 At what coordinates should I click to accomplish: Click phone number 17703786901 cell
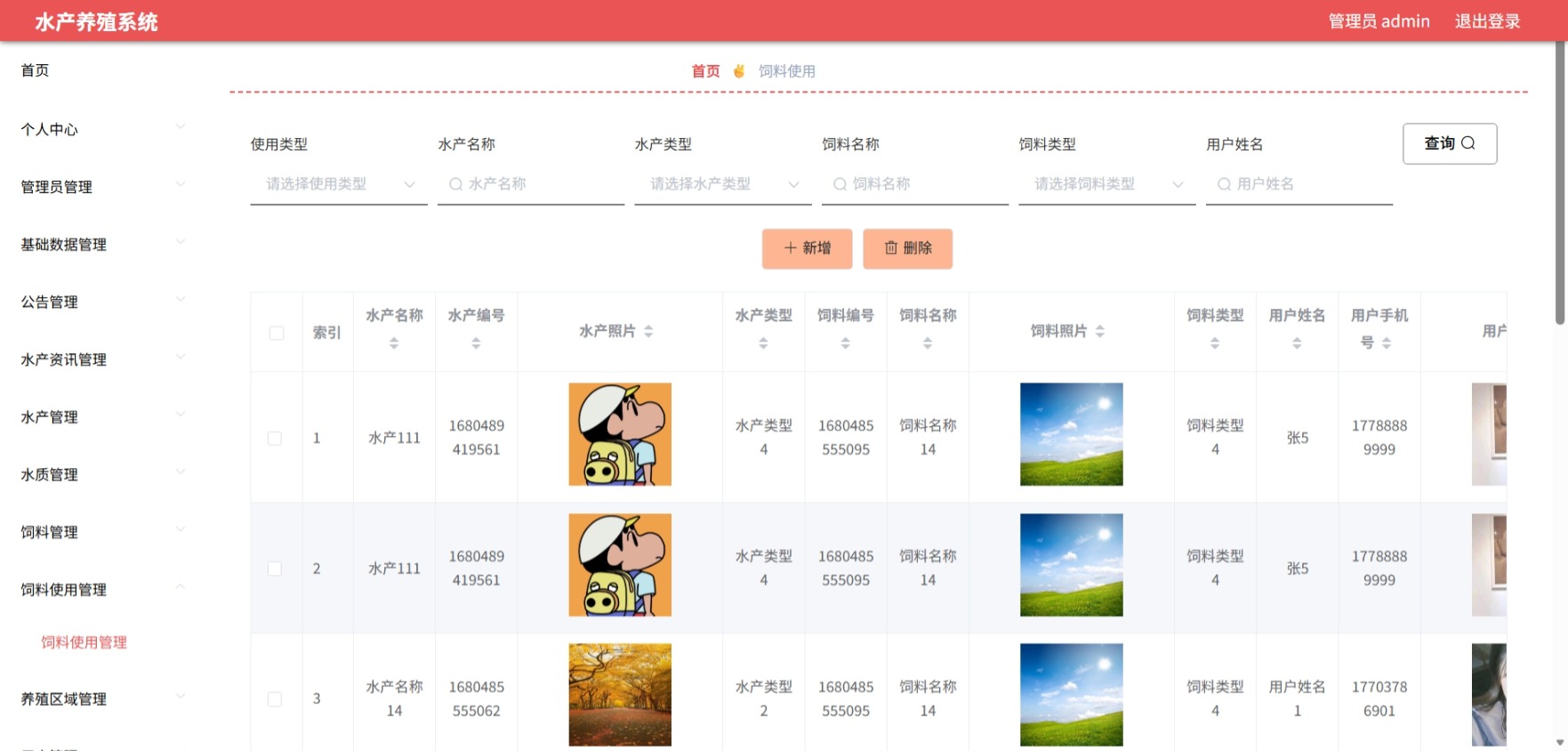pos(1379,699)
